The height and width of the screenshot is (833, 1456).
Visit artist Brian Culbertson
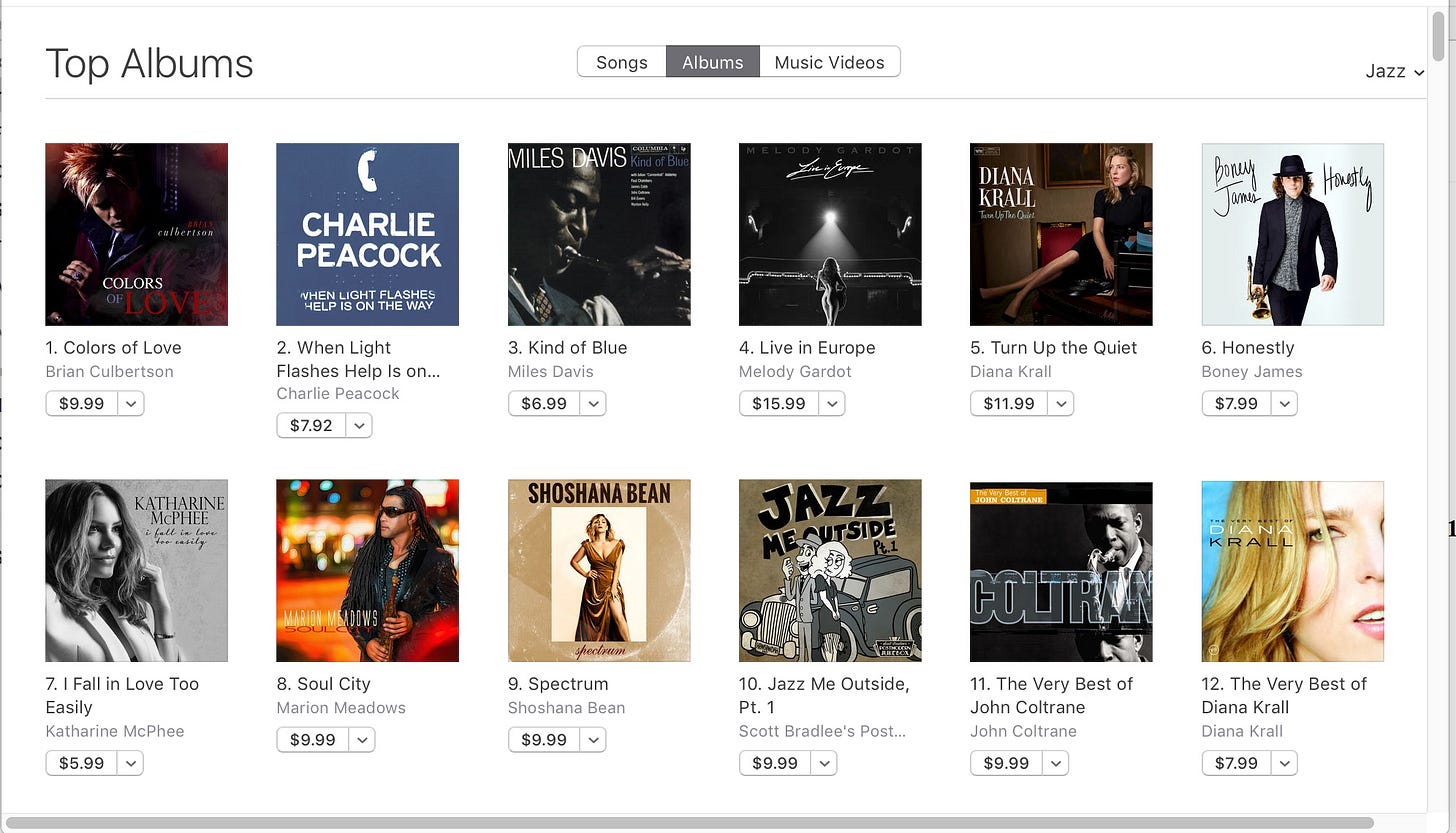pyautogui.click(x=110, y=372)
